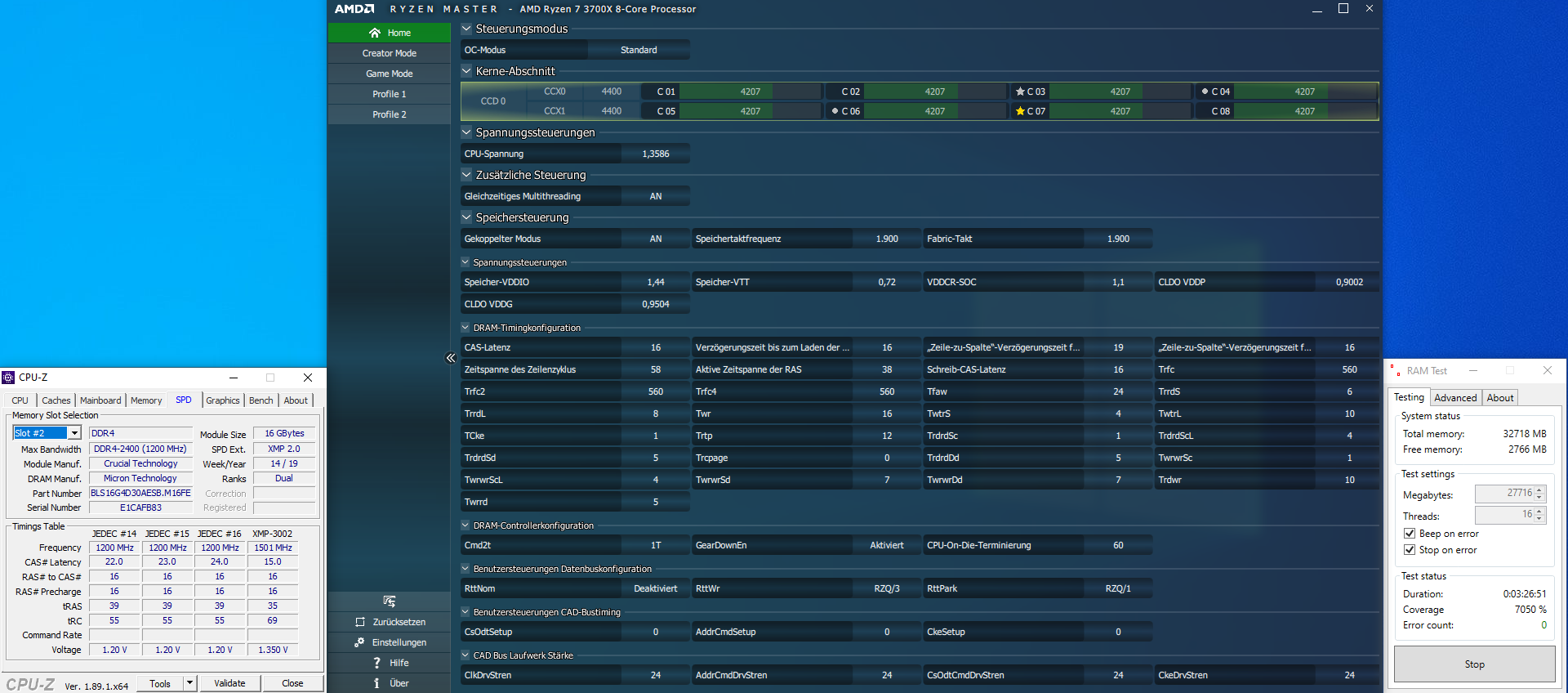Image resolution: width=1568 pixels, height=693 pixels.
Task: Open the Advanced tab in RAM Test
Action: click(1456, 398)
